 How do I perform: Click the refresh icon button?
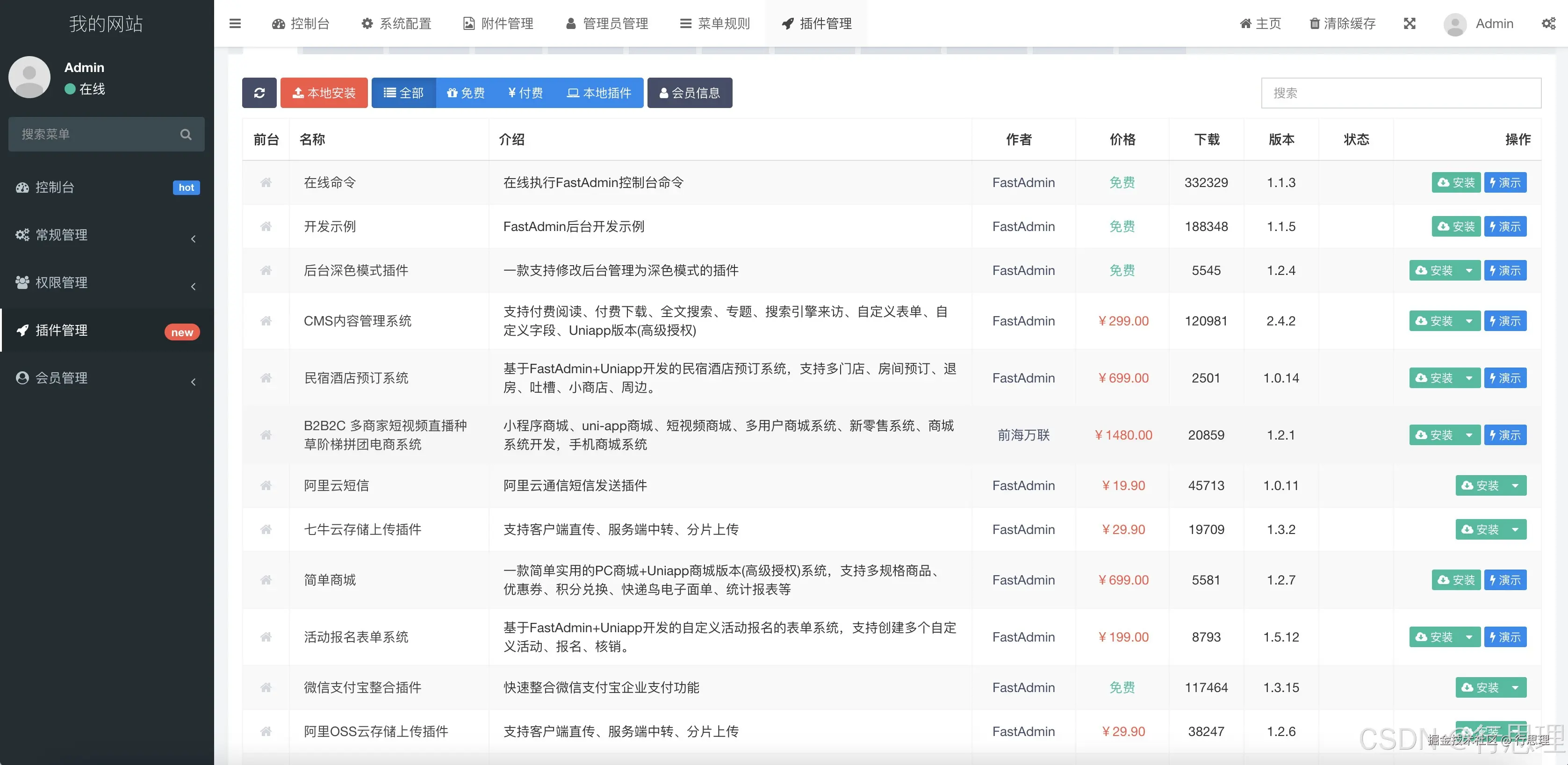tap(259, 93)
